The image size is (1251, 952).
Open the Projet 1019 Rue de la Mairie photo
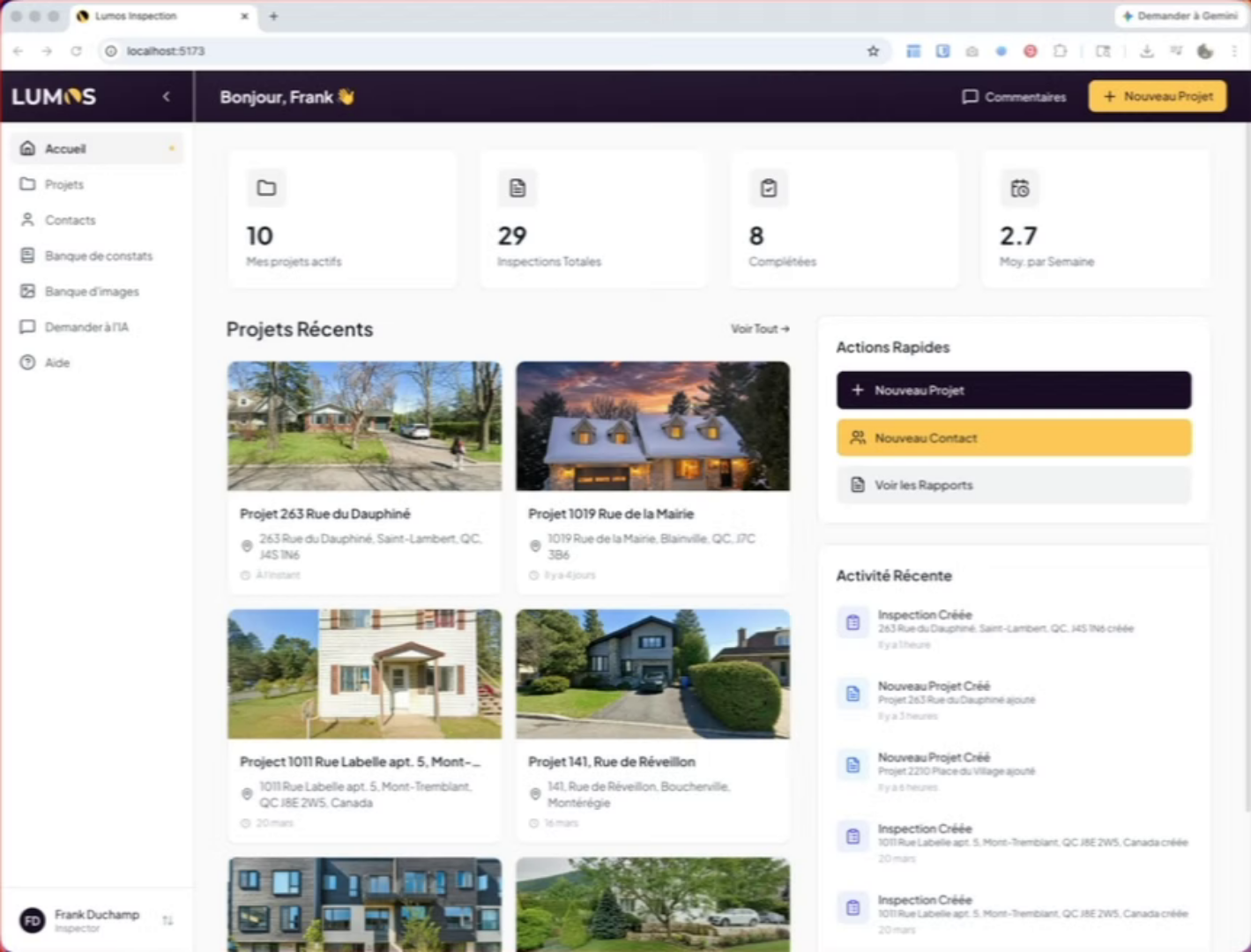[652, 426]
